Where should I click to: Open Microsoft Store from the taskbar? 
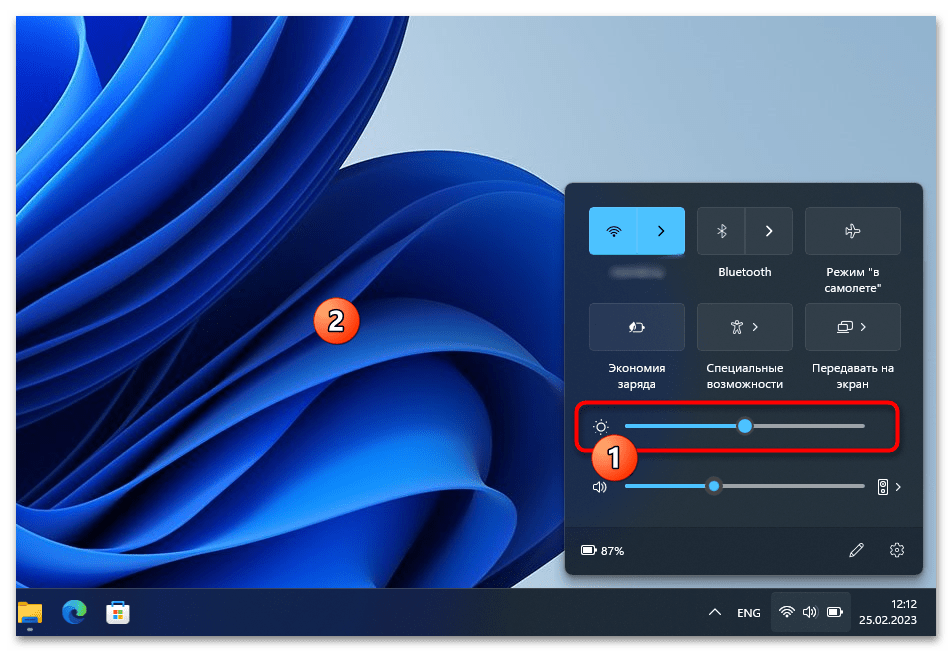[118, 612]
